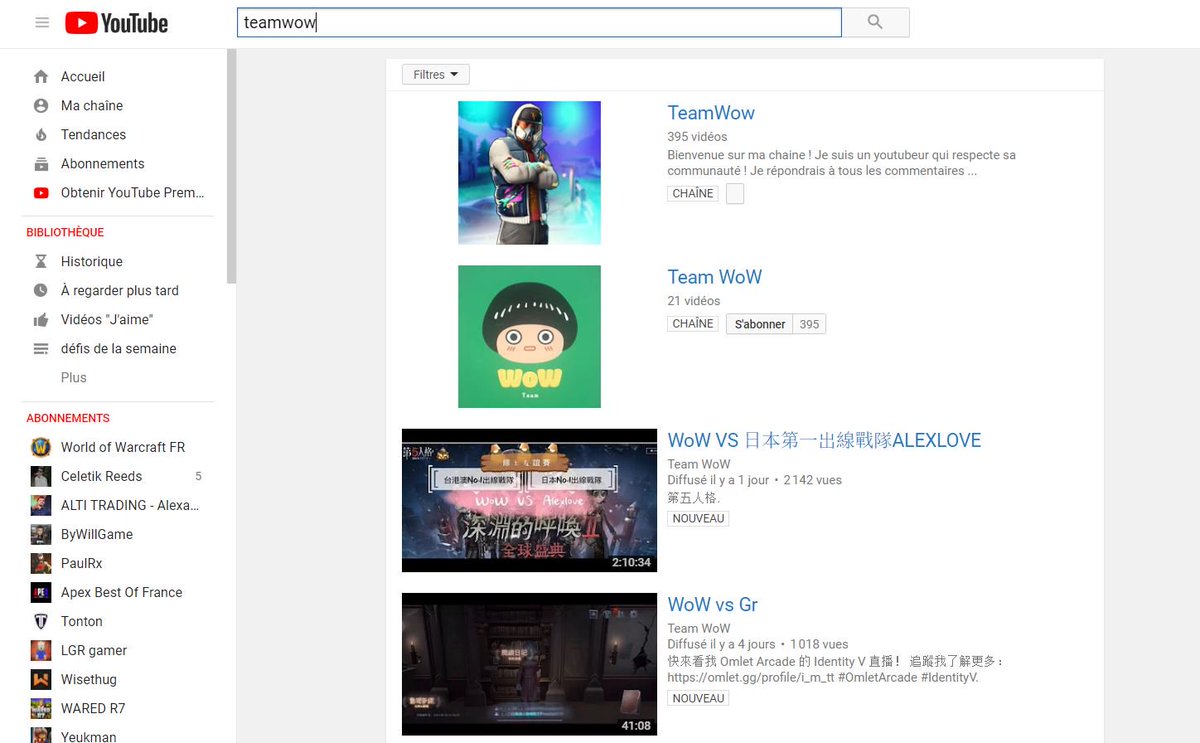
Task: Open the Team WoW channel title link
Action: [715, 277]
